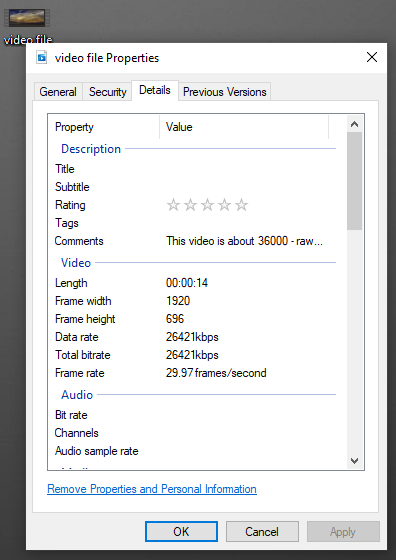This screenshot has width=396, height=560.
Task: Set rating to two stars
Action: [x=190, y=205]
